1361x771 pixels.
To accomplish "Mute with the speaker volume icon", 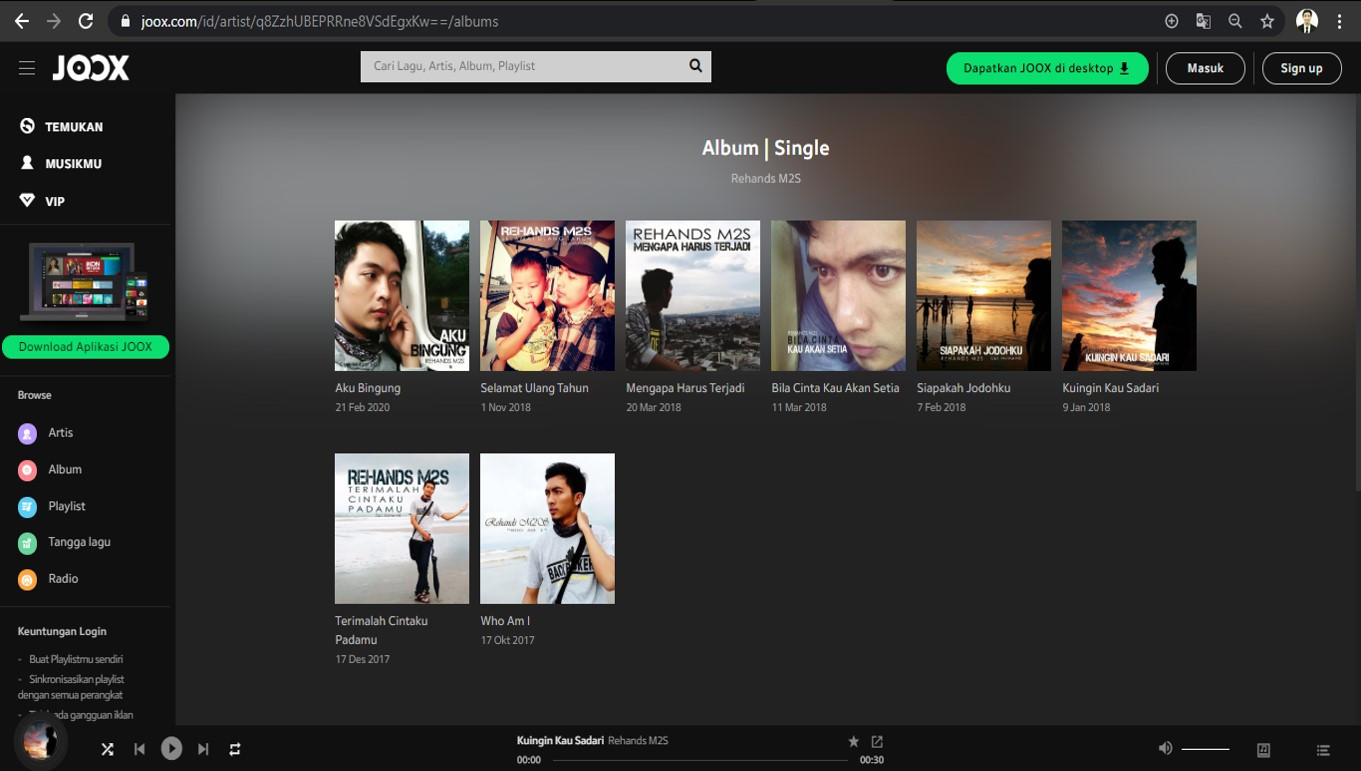I will point(1165,748).
